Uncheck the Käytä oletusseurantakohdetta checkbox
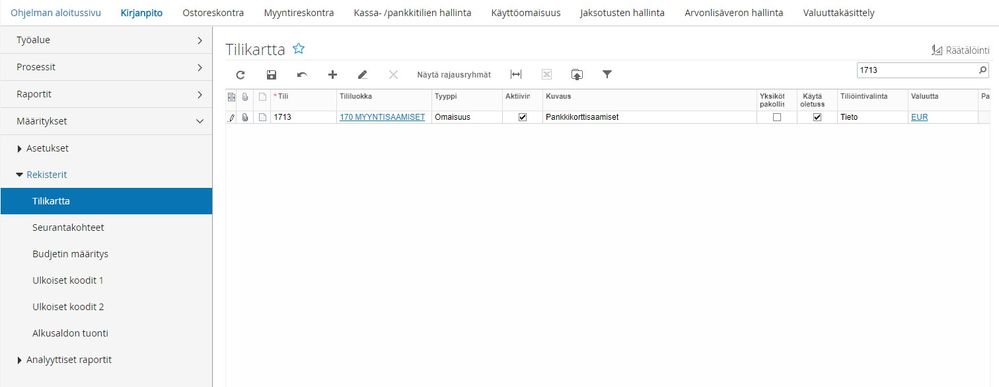999x387 pixels. (817, 117)
